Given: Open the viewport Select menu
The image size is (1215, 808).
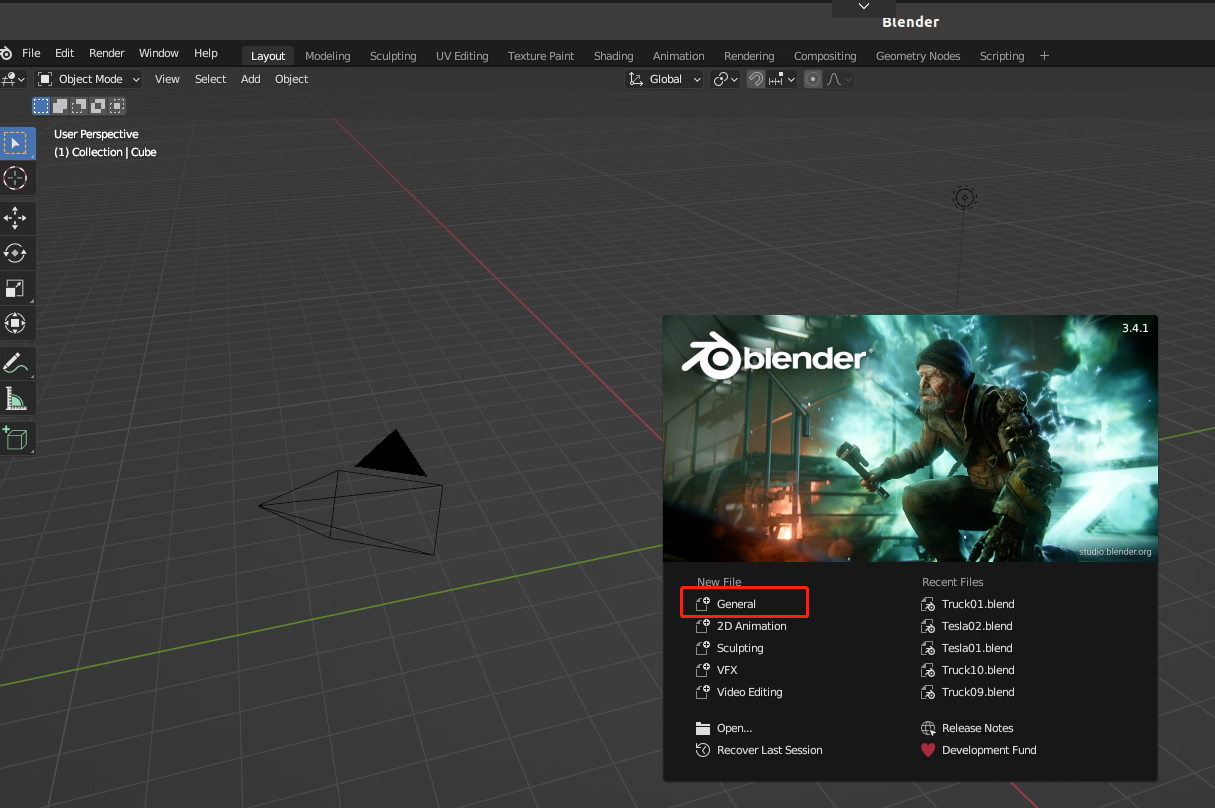Looking at the screenshot, I should [210, 79].
